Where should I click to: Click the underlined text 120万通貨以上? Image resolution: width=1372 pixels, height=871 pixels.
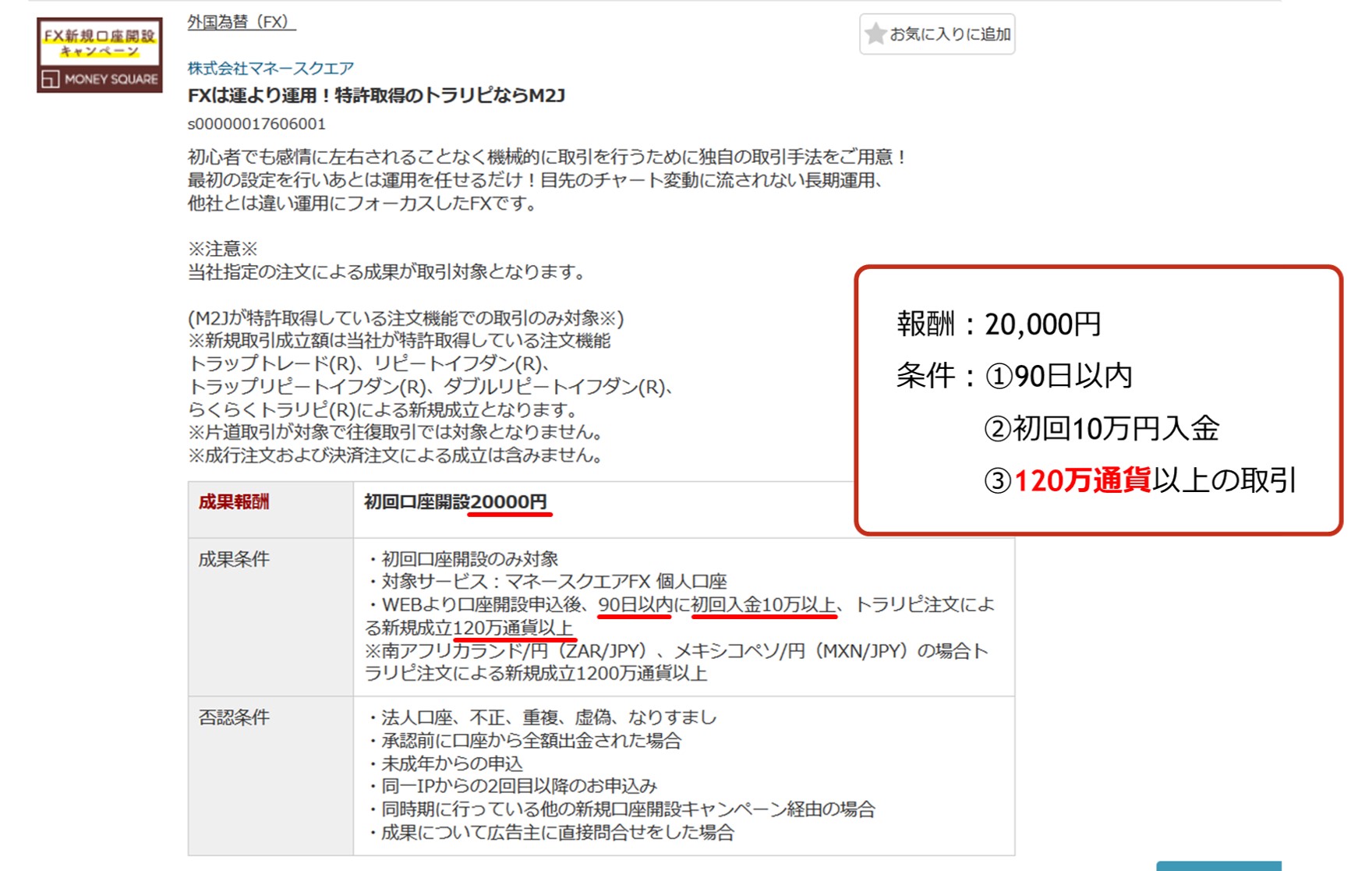coord(513,628)
